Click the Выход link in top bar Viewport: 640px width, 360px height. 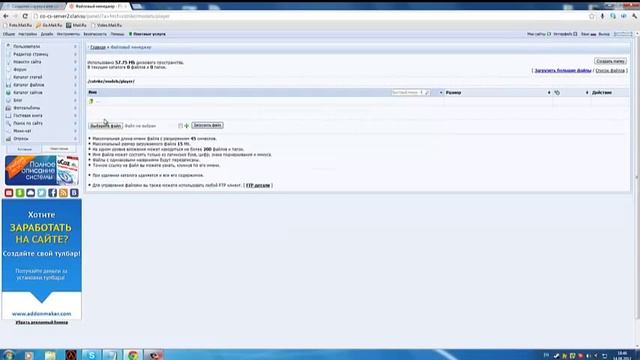click(x=604, y=34)
